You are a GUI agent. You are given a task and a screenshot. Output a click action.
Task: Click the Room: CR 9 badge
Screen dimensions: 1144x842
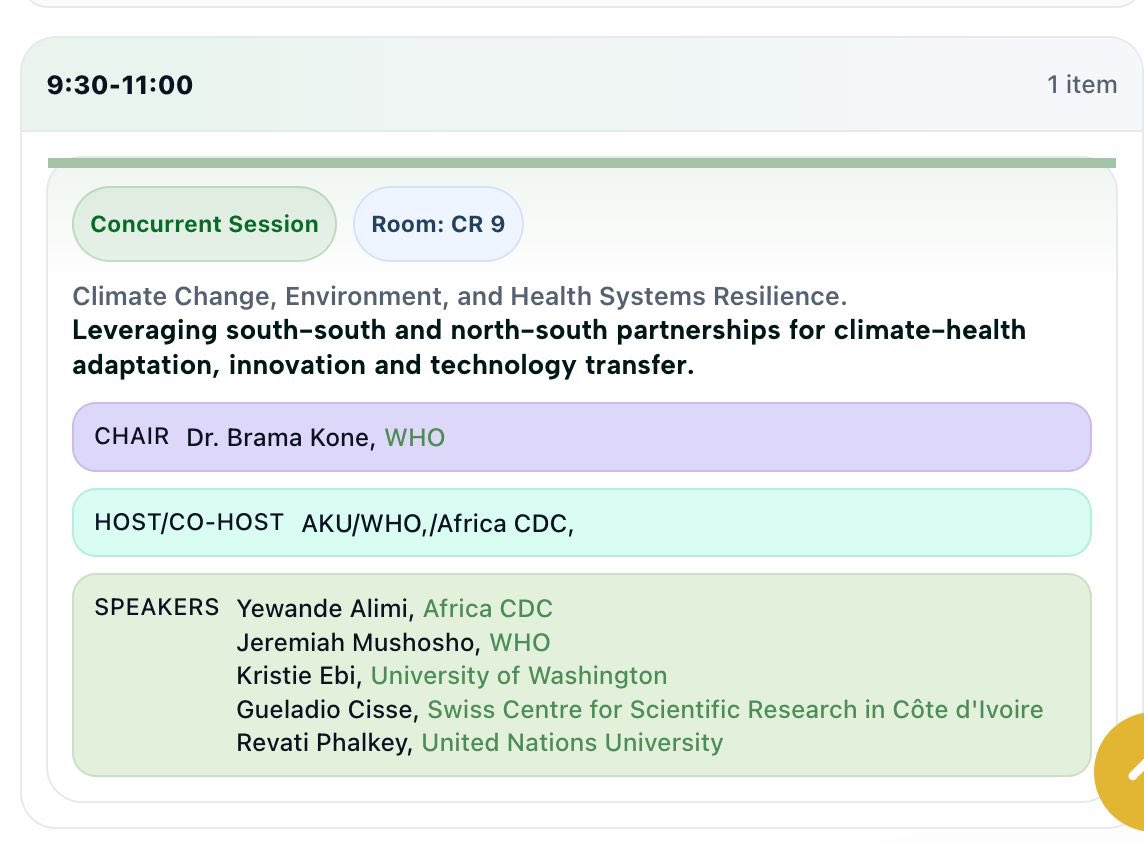coord(438,224)
